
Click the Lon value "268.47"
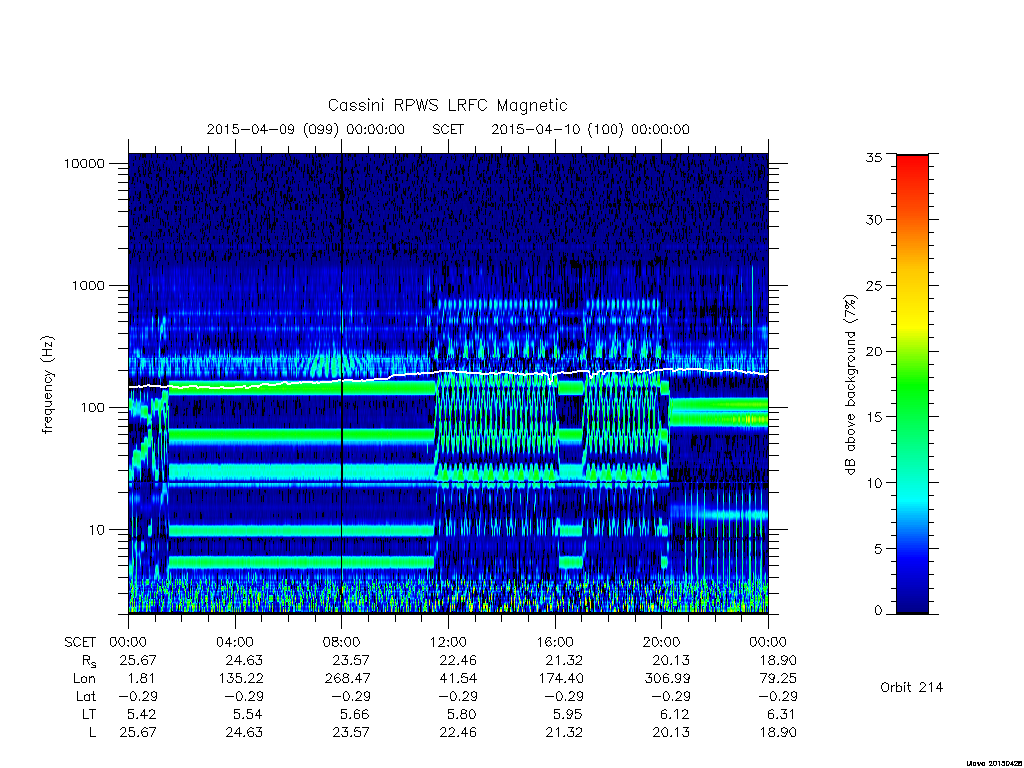347,679
